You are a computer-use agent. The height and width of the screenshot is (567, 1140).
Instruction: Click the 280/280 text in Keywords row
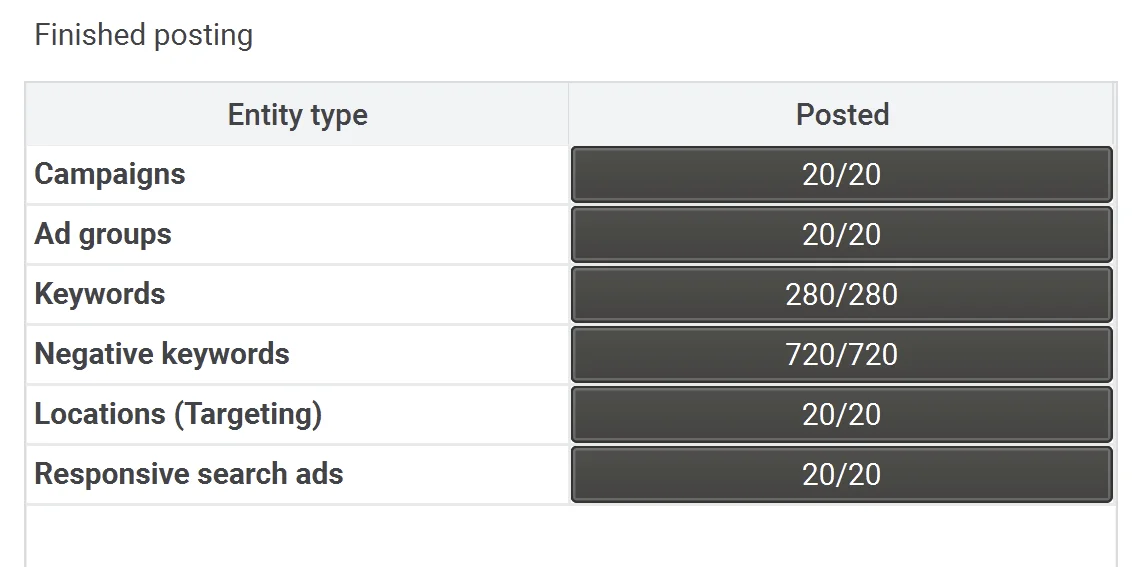tap(841, 294)
